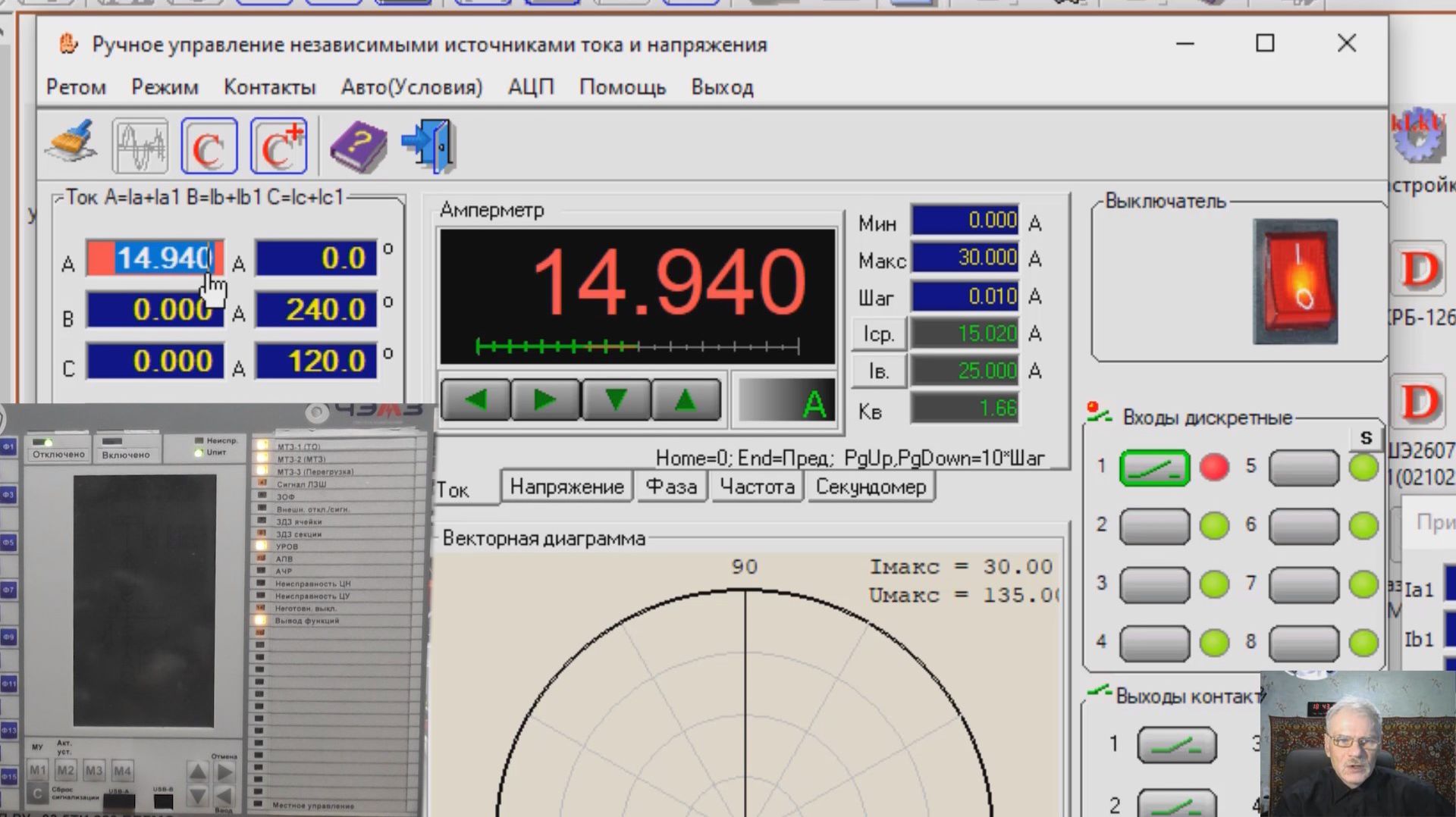1456x817 pixels.
Task: Toggle output contact 1 button
Action: point(1176,745)
